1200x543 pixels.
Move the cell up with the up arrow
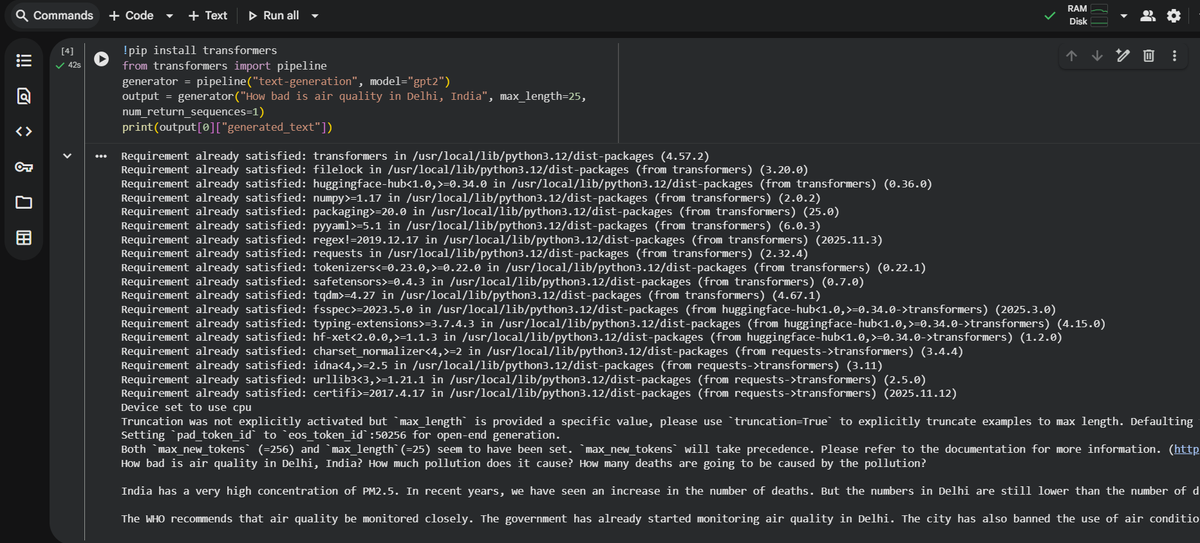[1072, 56]
